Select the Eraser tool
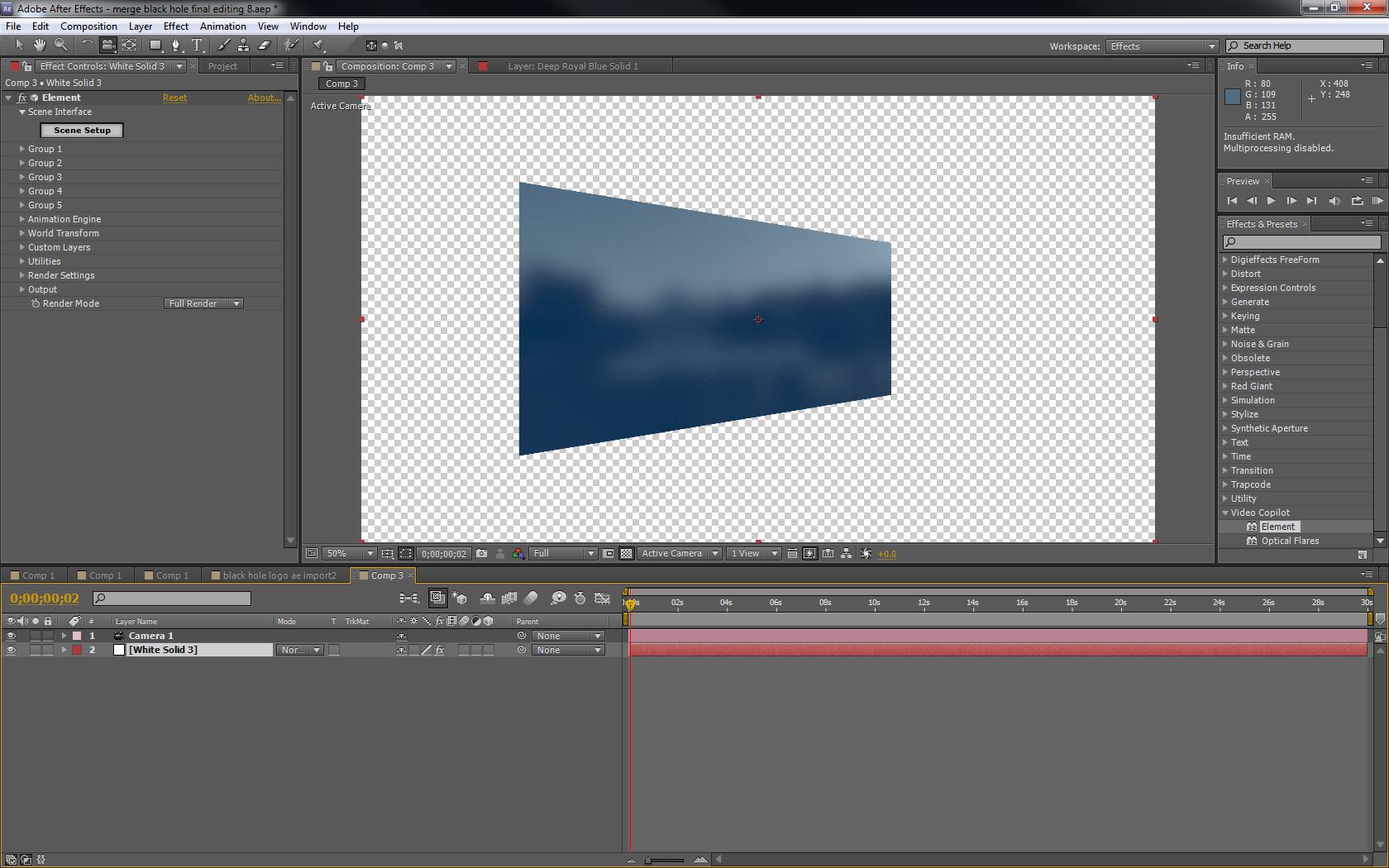This screenshot has width=1389, height=868. [265, 45]
